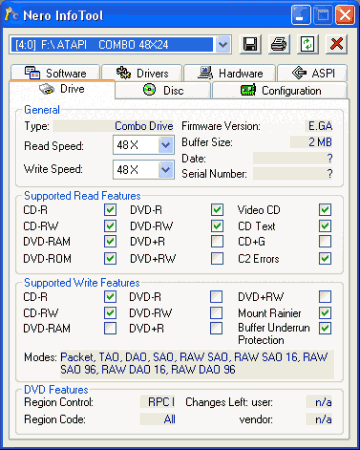The height and width of the screenshot is (450, 360).
Task: Open the Write Speed dropdown
Action: click(x=166, y=170)
